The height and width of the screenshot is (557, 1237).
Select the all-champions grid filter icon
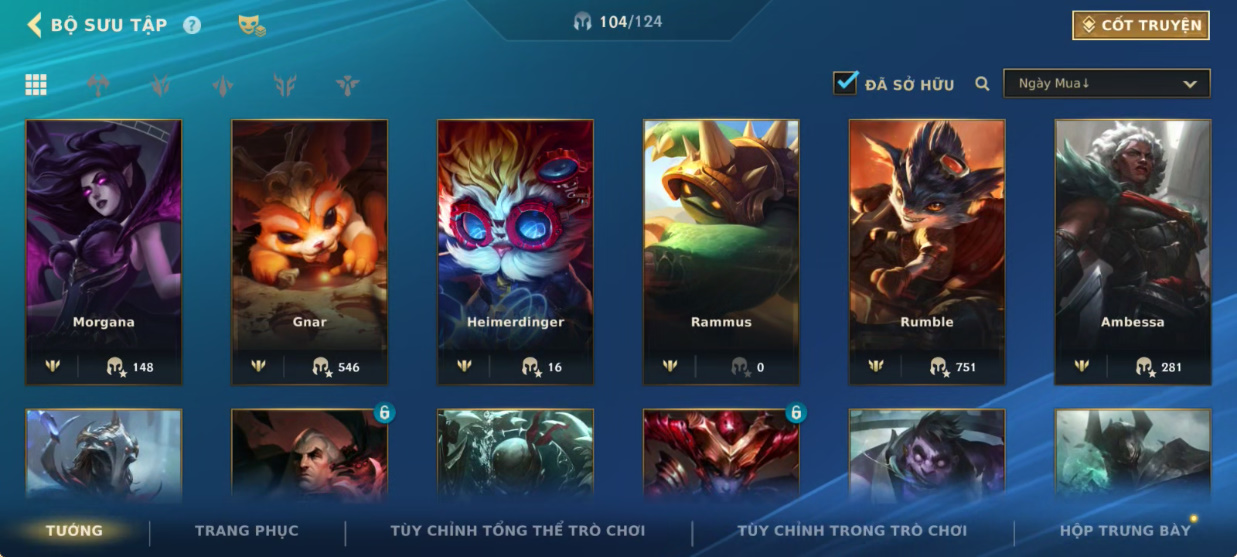[x=36, y=85]
